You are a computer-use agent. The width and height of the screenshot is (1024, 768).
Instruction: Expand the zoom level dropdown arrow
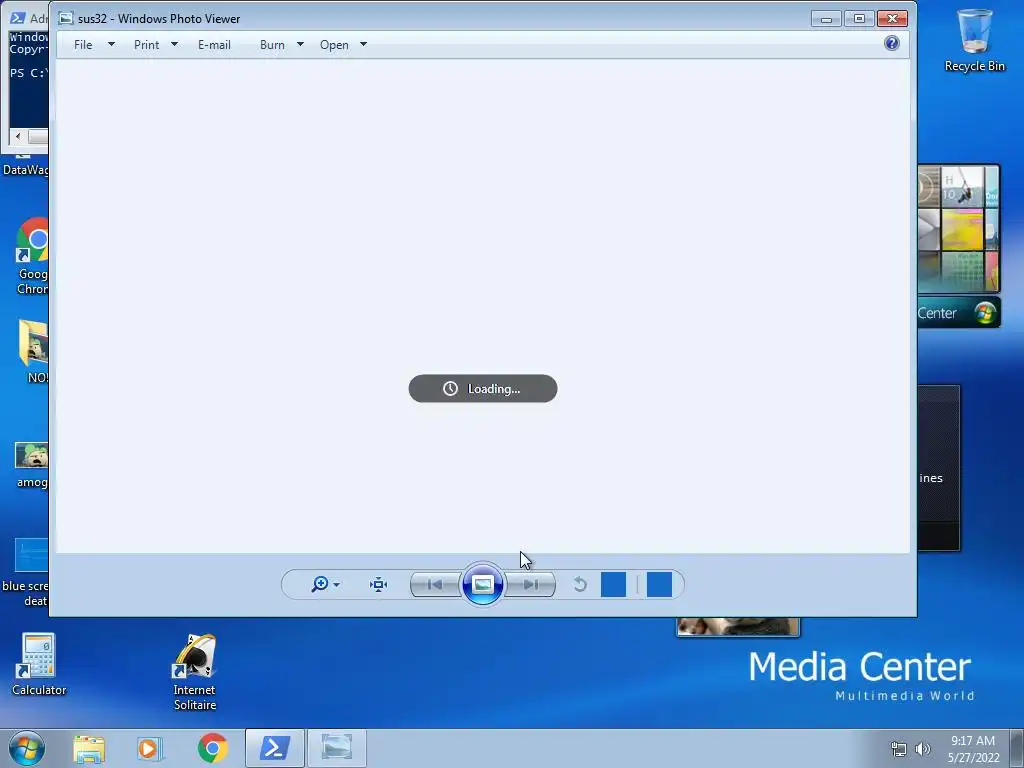tap(336, 585)
